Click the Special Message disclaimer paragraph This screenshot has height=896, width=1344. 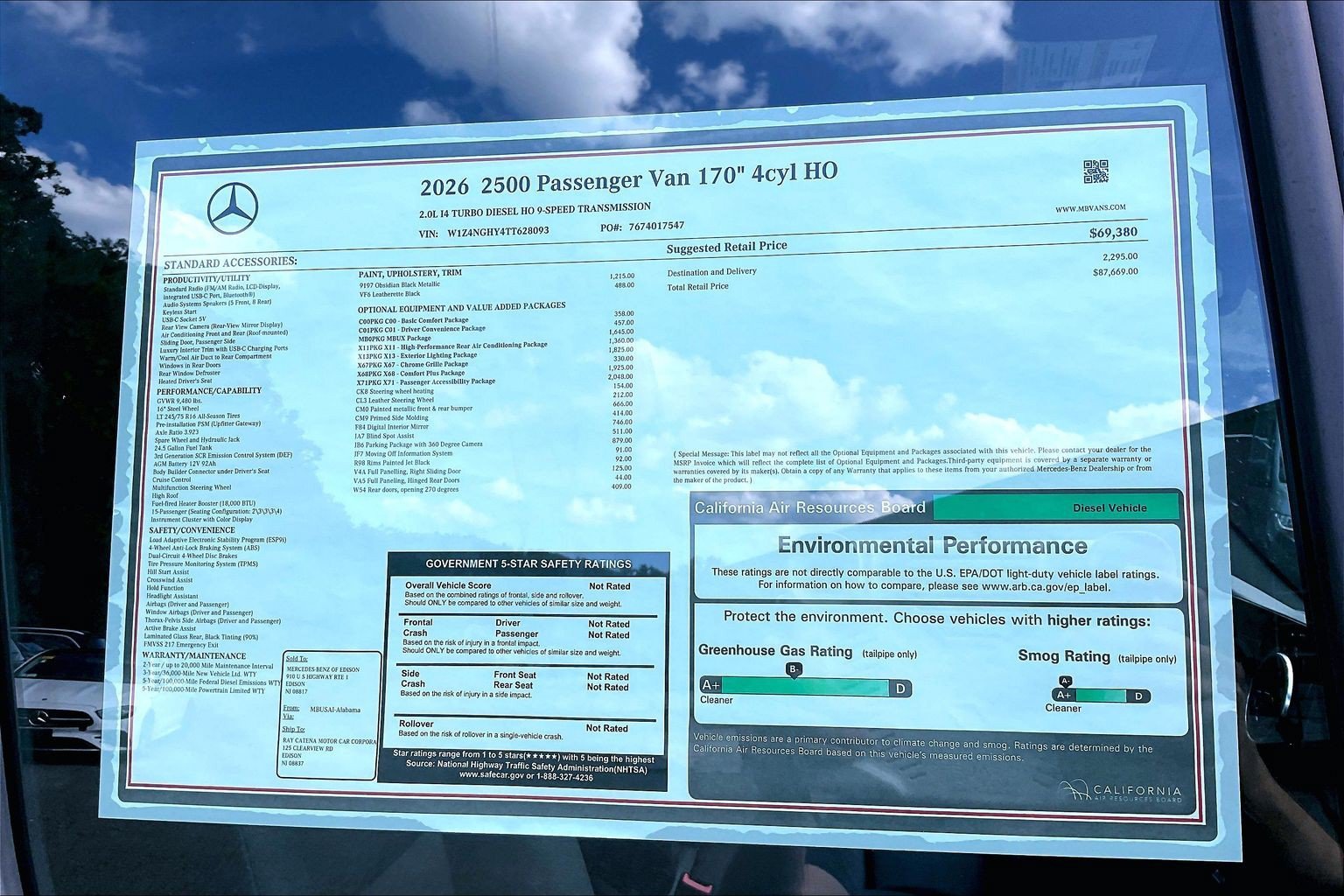pyautogui.click(x=913, y=466)
